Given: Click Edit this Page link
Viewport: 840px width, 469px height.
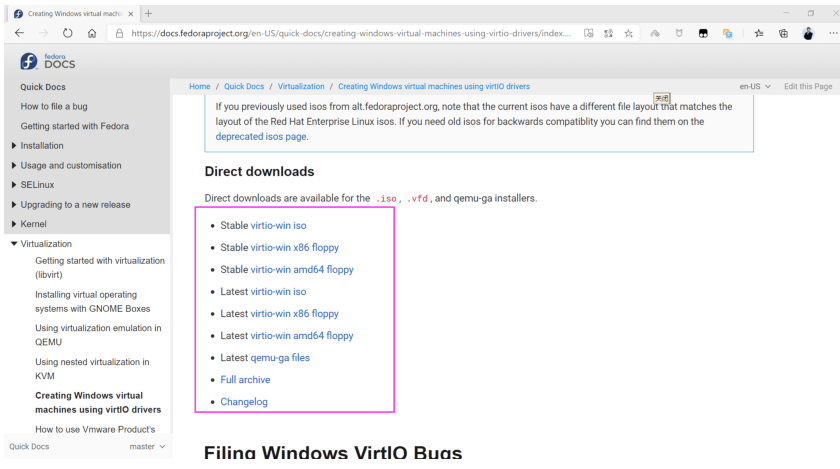Looking at the screenshot, I should coord(808,86).
